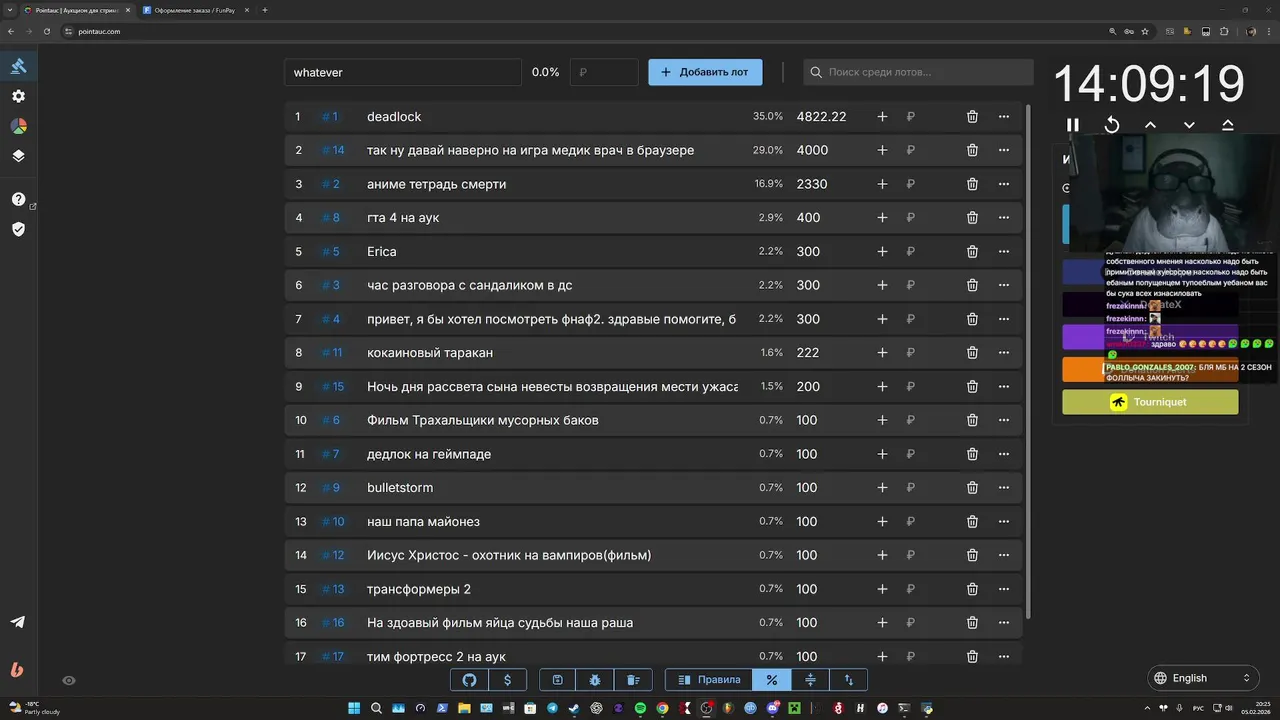Toggle the compact rows toolbar button
Image resolution: width=1280 pixels, height=720 pixels.
click(810, 680)
